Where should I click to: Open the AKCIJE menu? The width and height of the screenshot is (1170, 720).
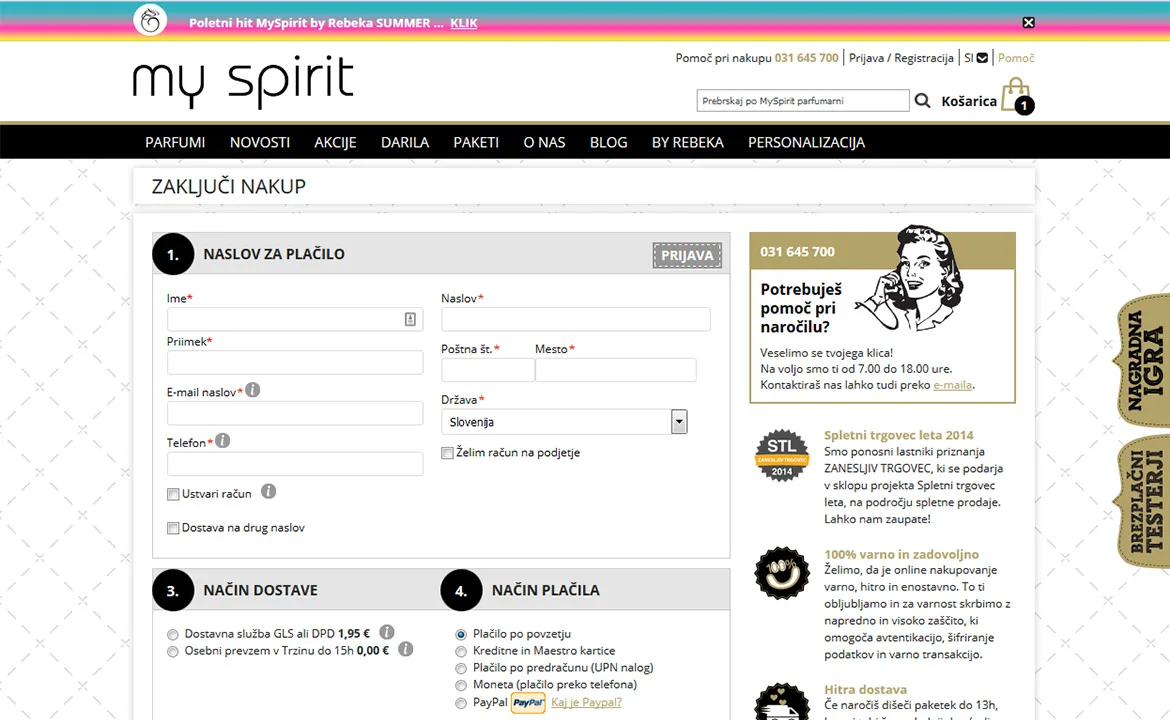click(335, 142)
